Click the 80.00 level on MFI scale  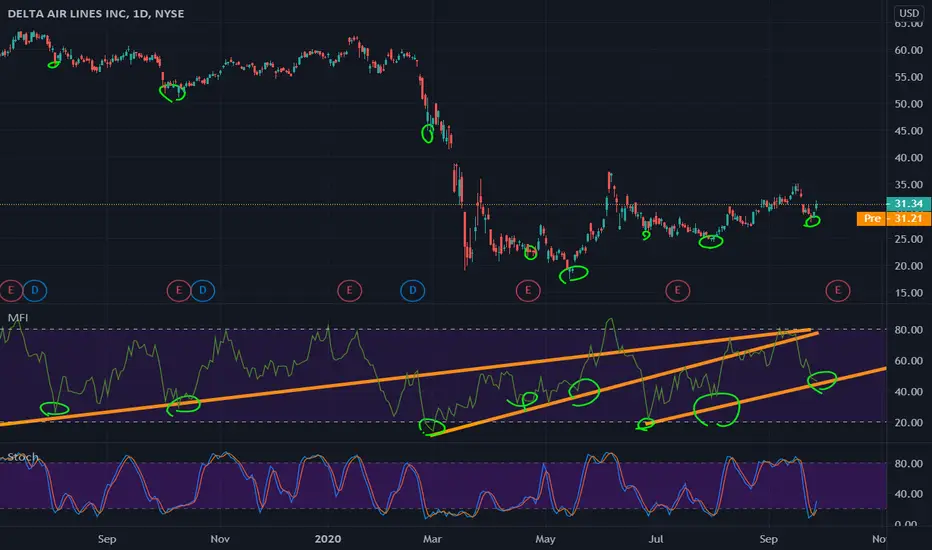(x=908, y=329)
